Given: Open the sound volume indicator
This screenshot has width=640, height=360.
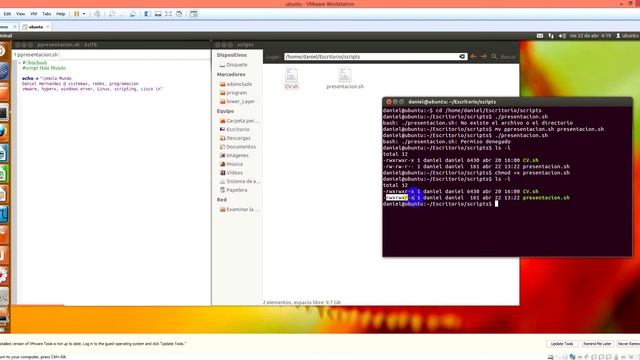Looking at the screenshot, I should click(x=562, y=36).
